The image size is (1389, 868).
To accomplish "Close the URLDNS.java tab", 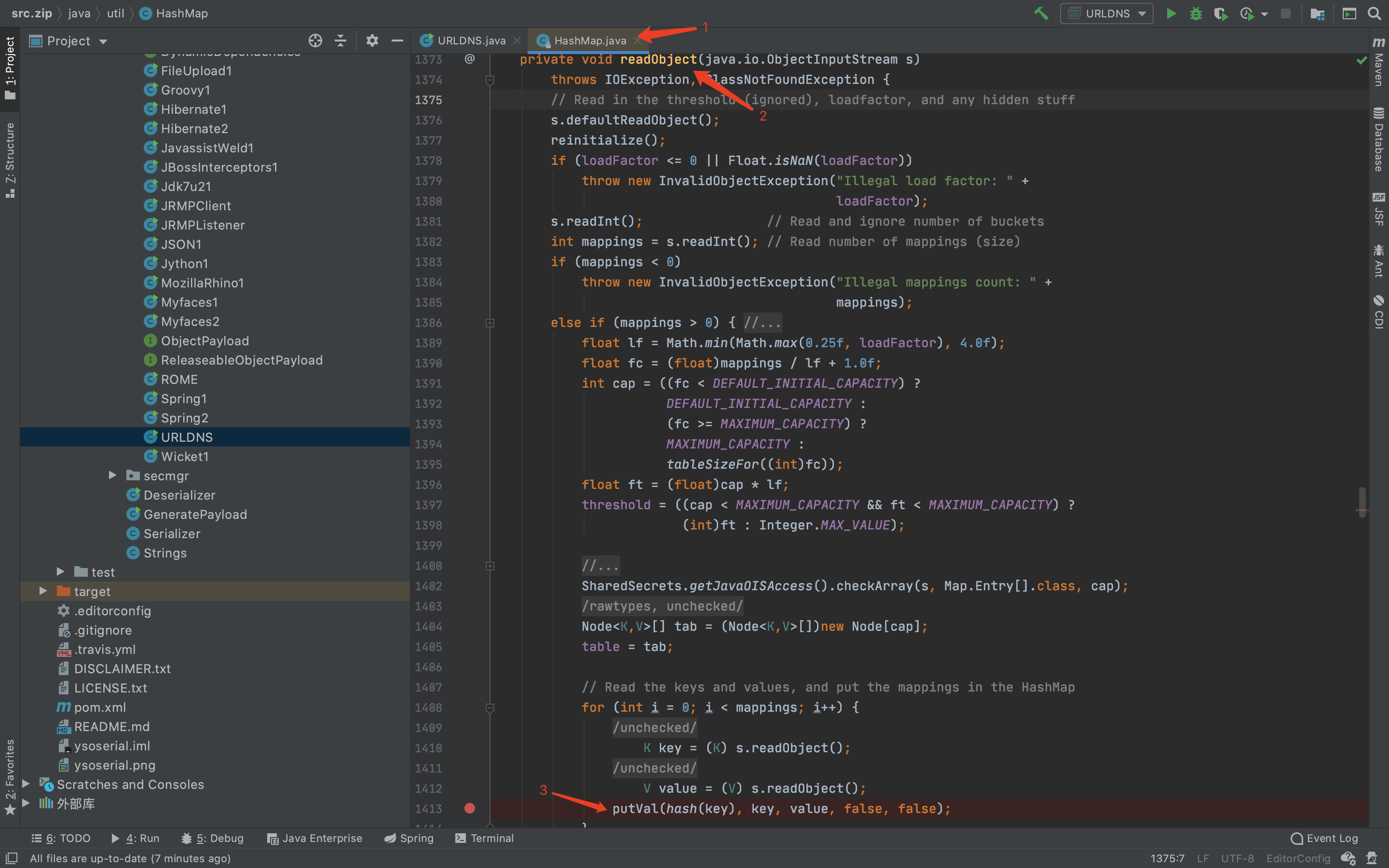I will tap(517, 40).
